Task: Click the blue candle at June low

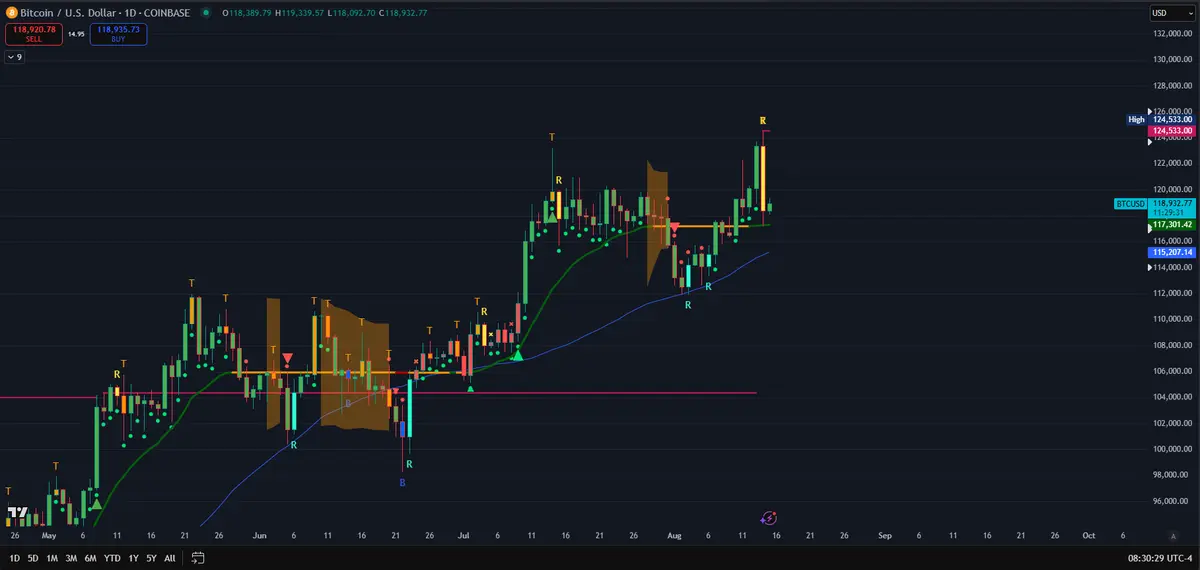Action: [403, 429]
